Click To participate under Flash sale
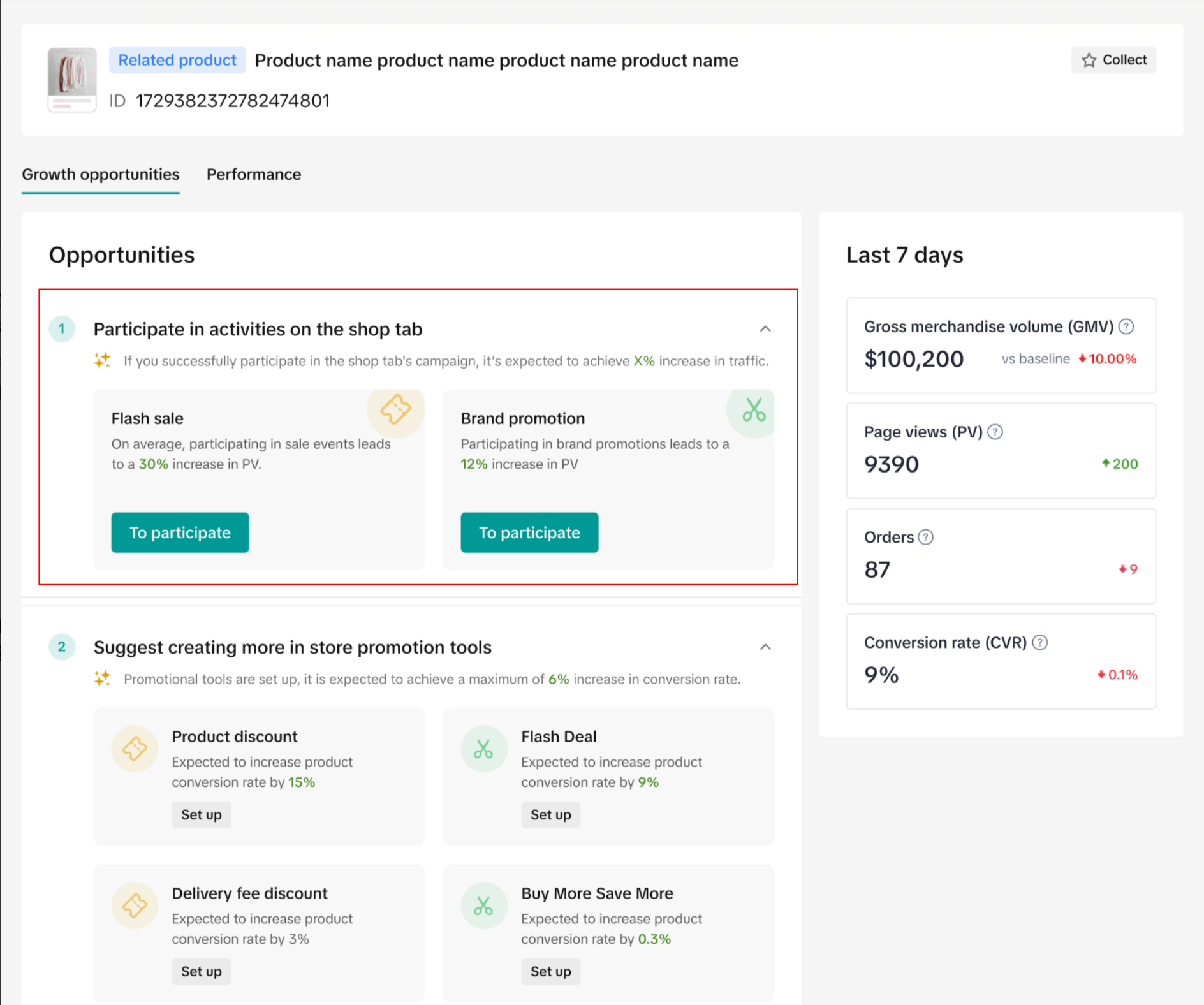The height and width of the screenshot is (1005, 1204). coord(180,532)
